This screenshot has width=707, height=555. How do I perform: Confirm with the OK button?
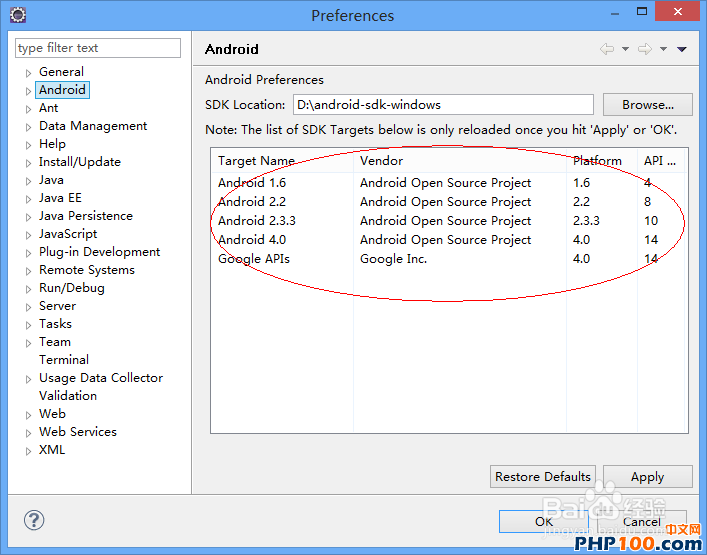(543, 522)
